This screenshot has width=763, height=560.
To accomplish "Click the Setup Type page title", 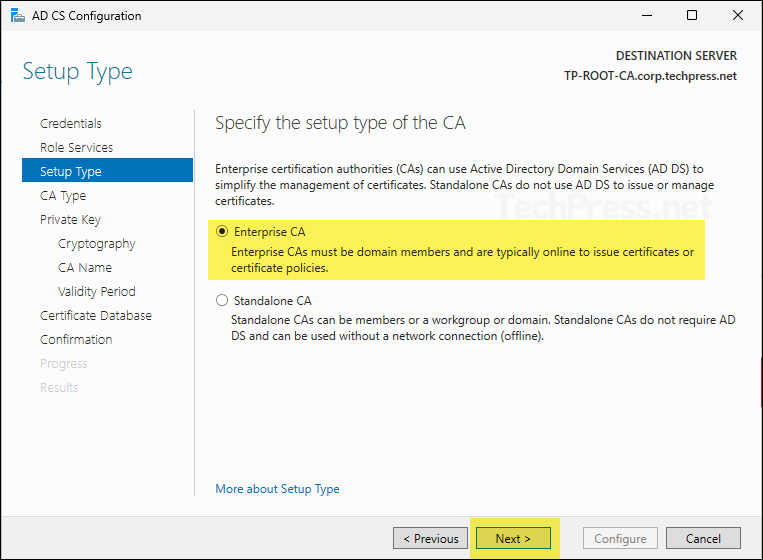I will [77, 72].
